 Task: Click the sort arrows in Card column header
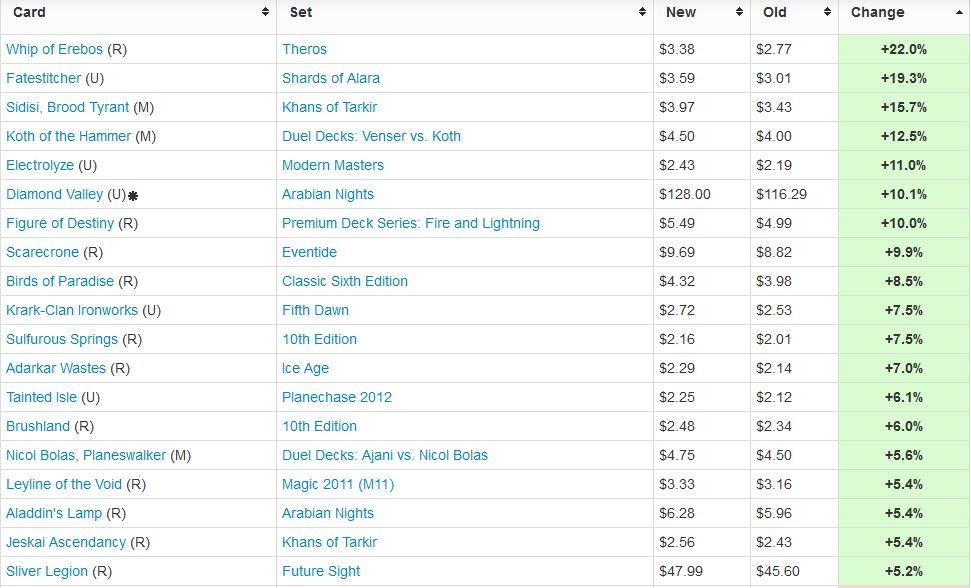pyautogui.click(x=265, y=13)
